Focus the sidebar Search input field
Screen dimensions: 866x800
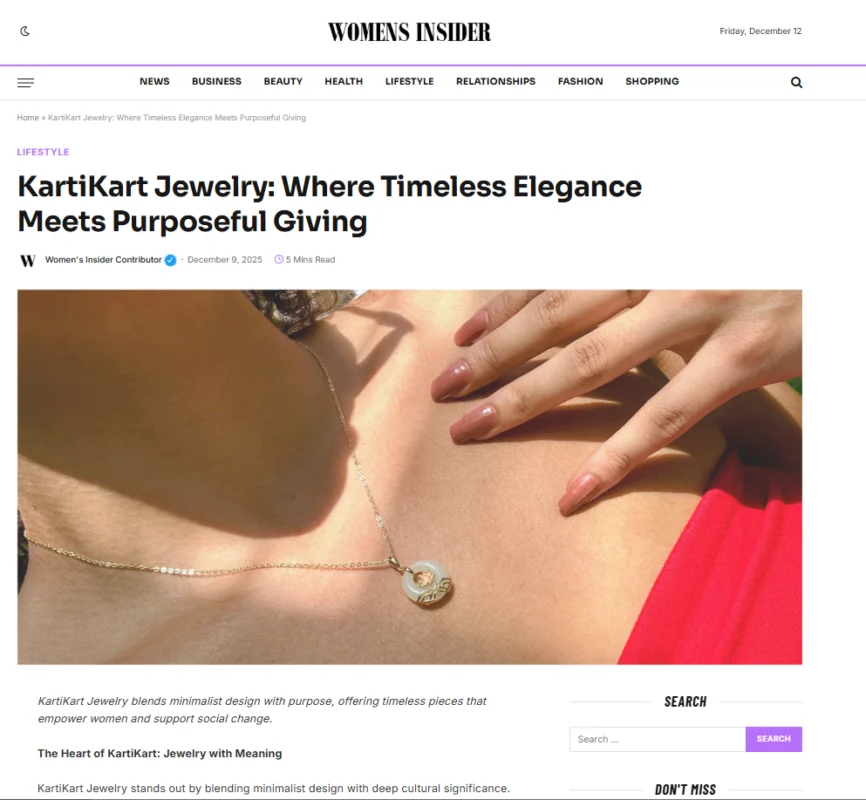point(657,739)
